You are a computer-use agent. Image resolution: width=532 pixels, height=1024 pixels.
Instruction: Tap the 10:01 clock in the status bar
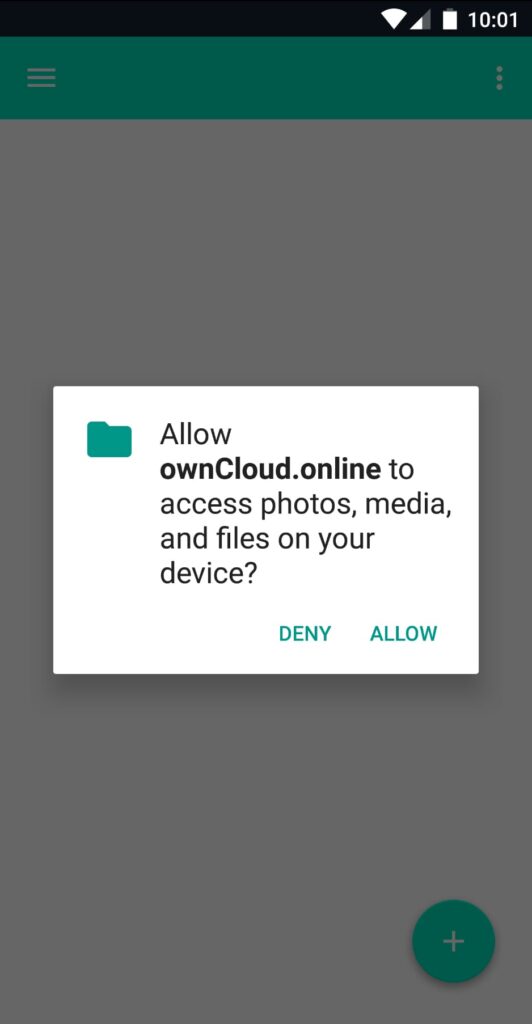(493, 20)
